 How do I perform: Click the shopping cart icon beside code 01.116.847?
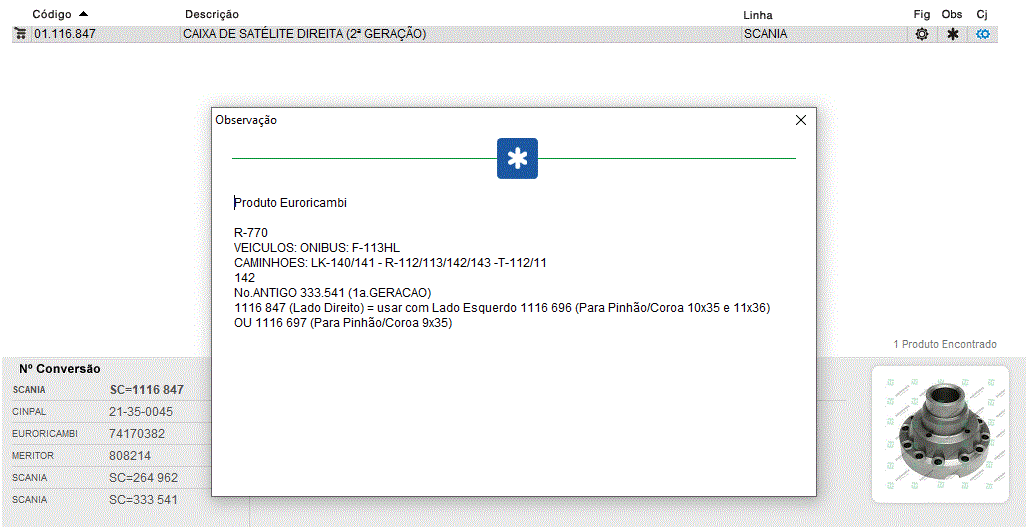click(20, 34)
